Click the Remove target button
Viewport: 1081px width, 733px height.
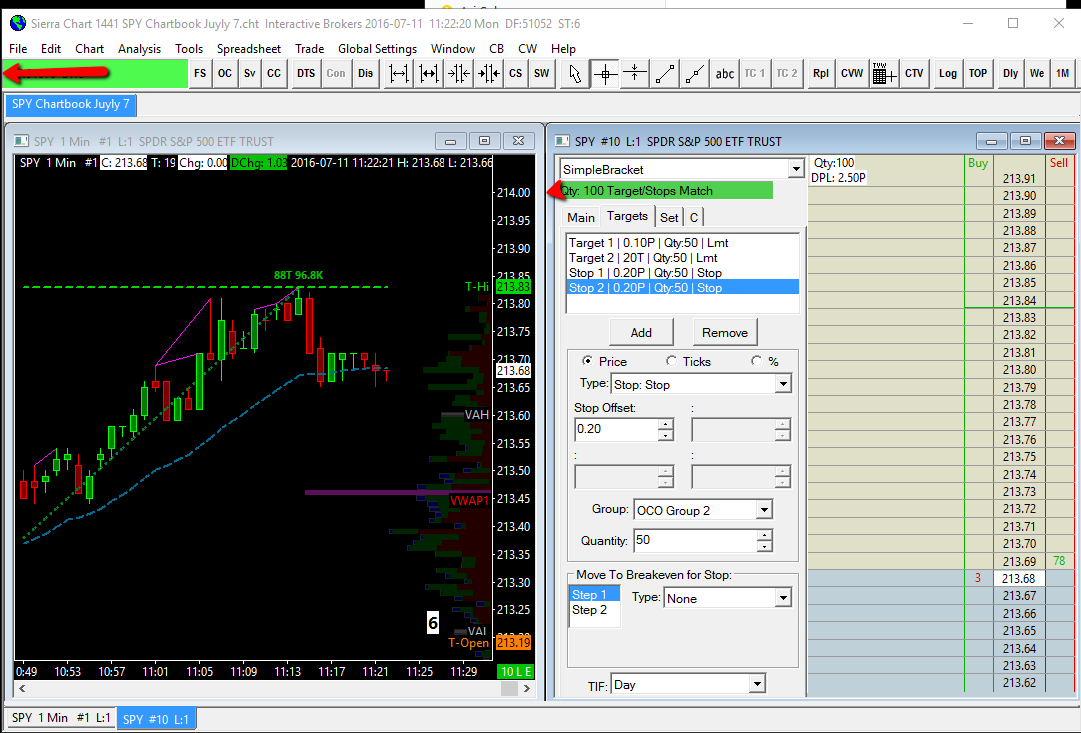coord(725,332)
